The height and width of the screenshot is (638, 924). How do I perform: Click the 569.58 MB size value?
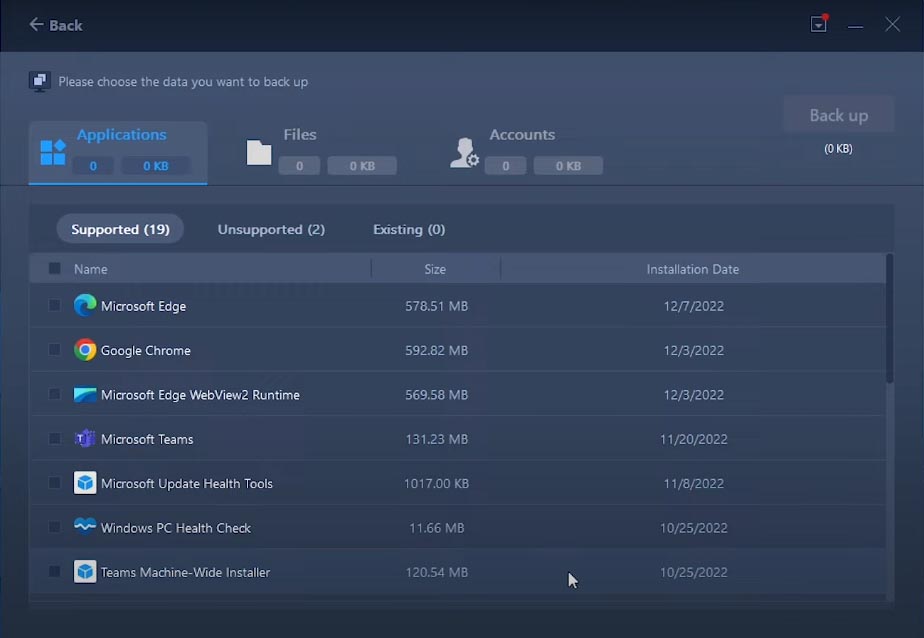[x=437, y=395]
